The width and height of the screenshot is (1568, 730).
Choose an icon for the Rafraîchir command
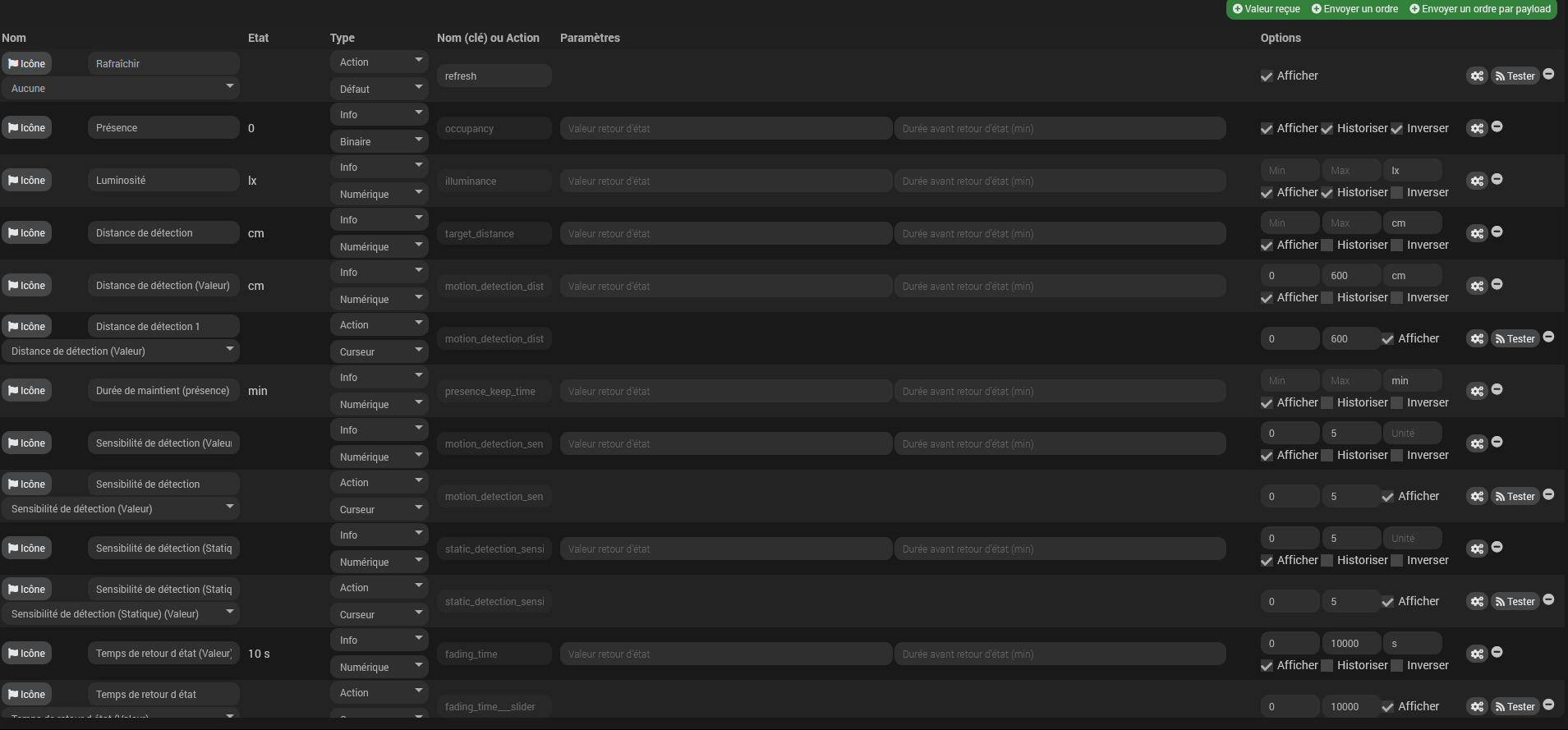[27, 63]
